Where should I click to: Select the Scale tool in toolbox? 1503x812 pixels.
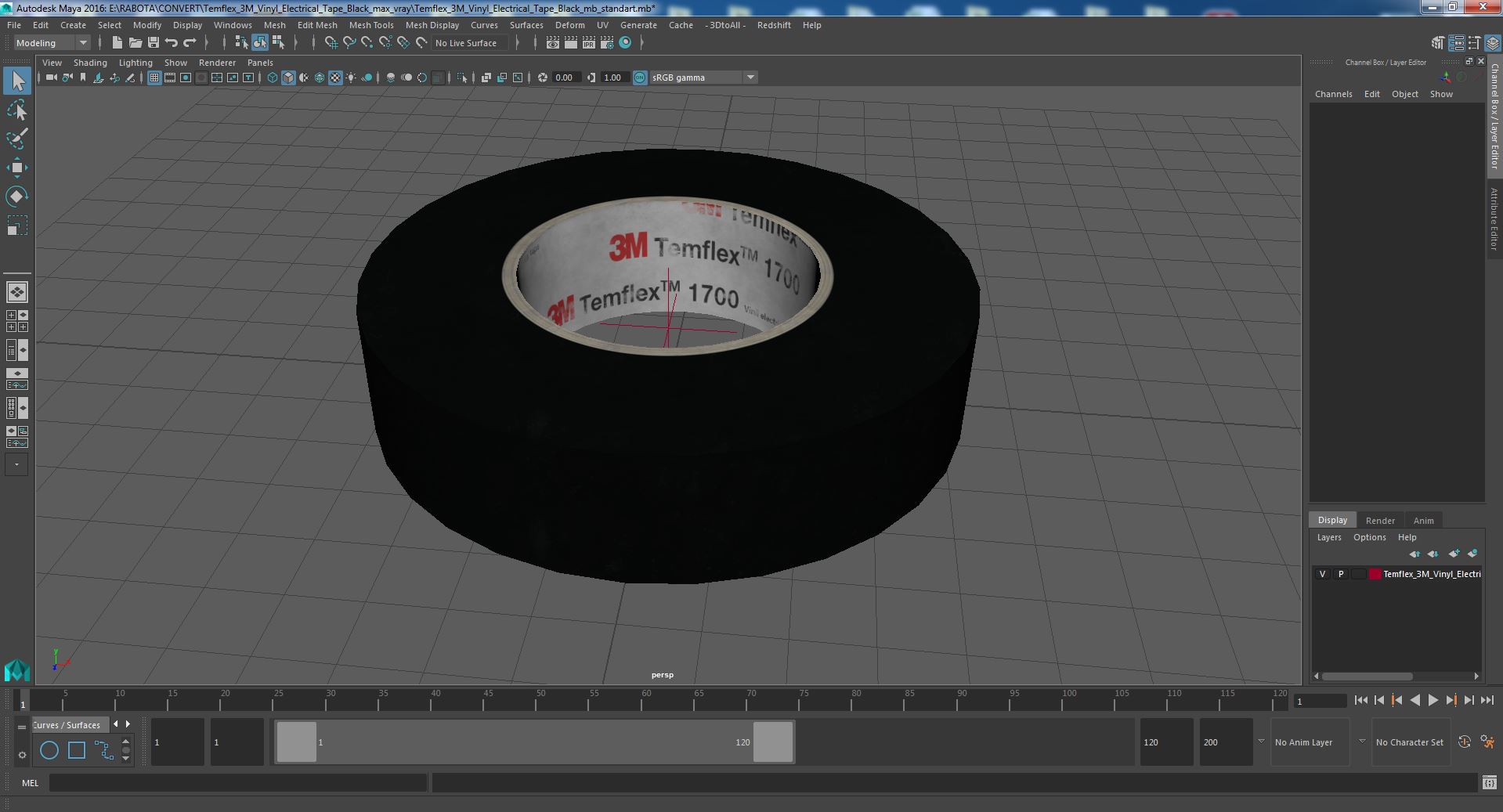click(x=17, y=226)
